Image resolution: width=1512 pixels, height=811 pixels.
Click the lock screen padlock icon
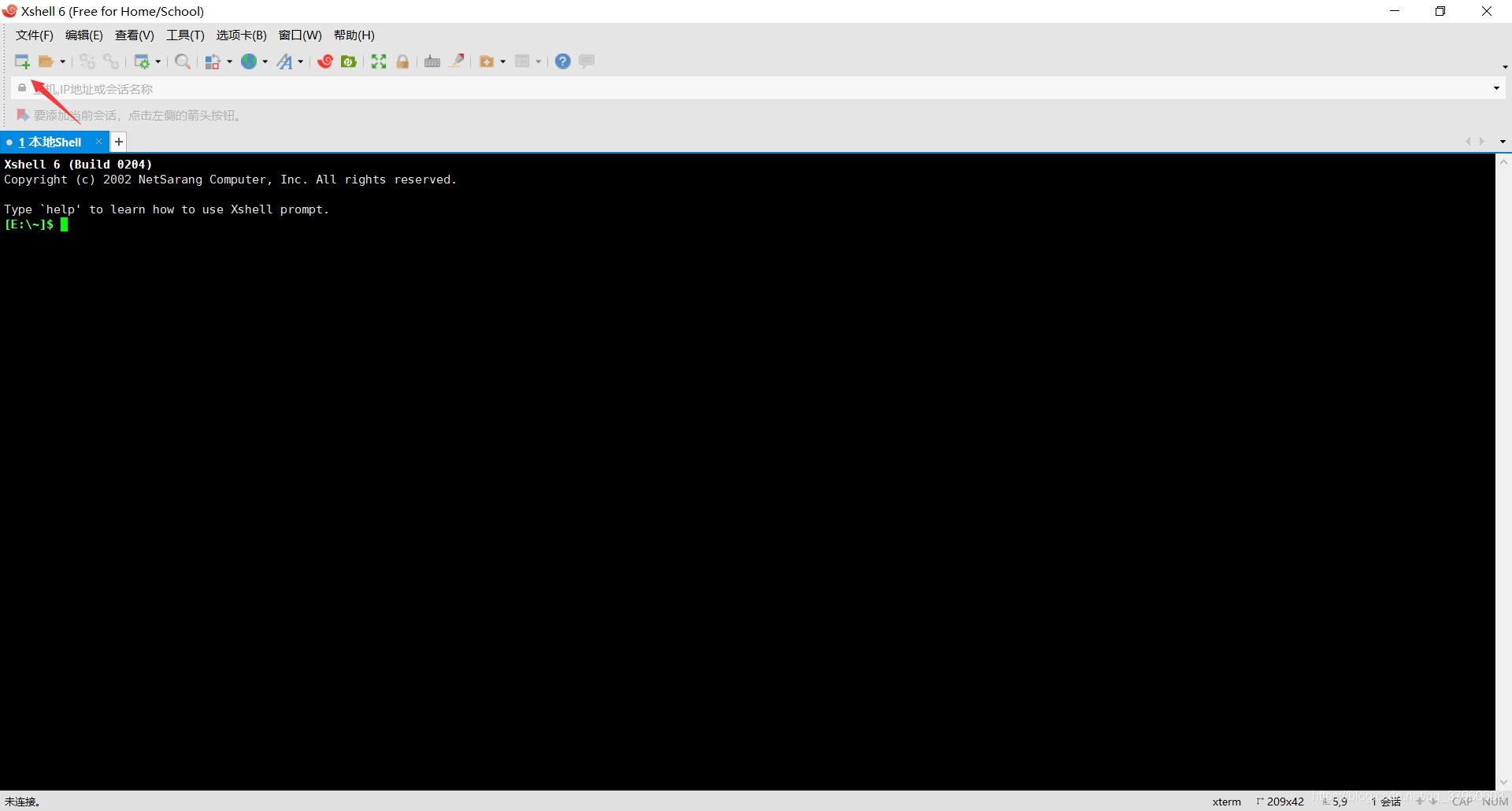pos(402,61)
